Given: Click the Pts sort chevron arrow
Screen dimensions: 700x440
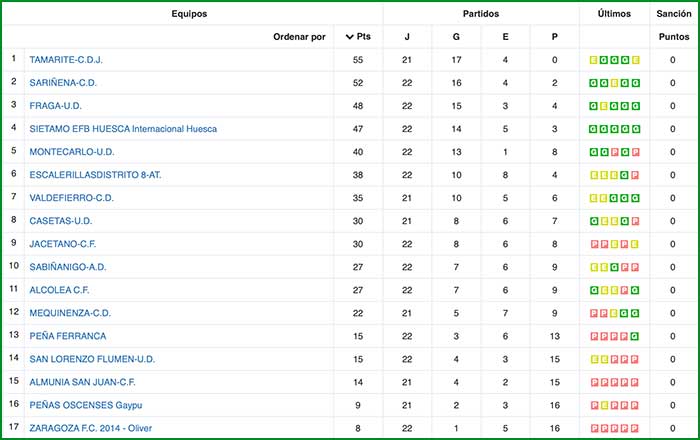Looking at the screenshot, I should 349,37.
